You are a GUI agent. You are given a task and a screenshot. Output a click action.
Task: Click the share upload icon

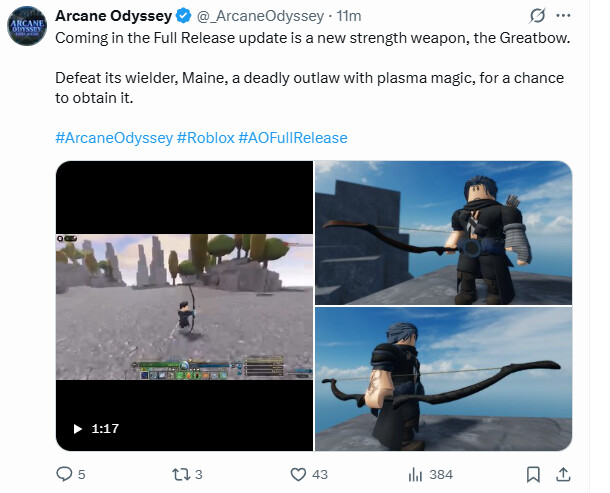click(x=563, y=474)
